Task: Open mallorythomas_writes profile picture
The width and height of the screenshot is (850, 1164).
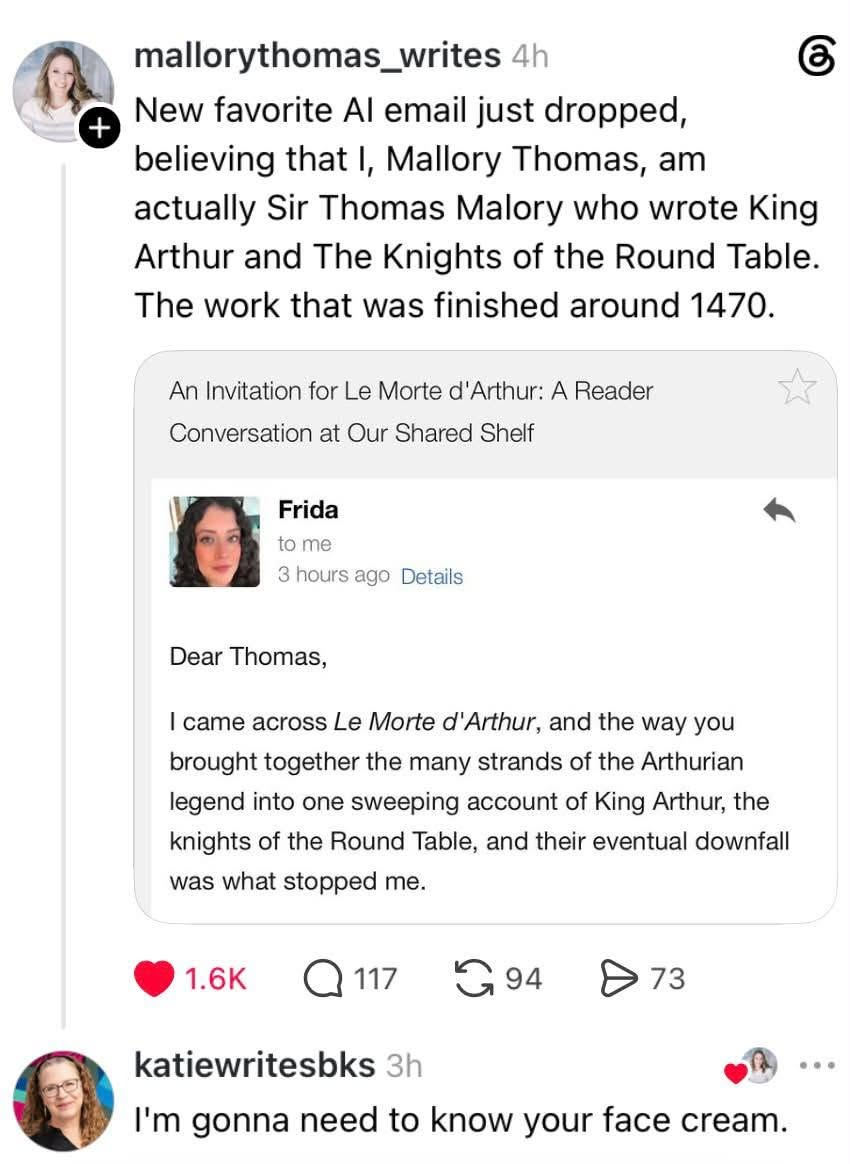Action: tap(63, 91)
